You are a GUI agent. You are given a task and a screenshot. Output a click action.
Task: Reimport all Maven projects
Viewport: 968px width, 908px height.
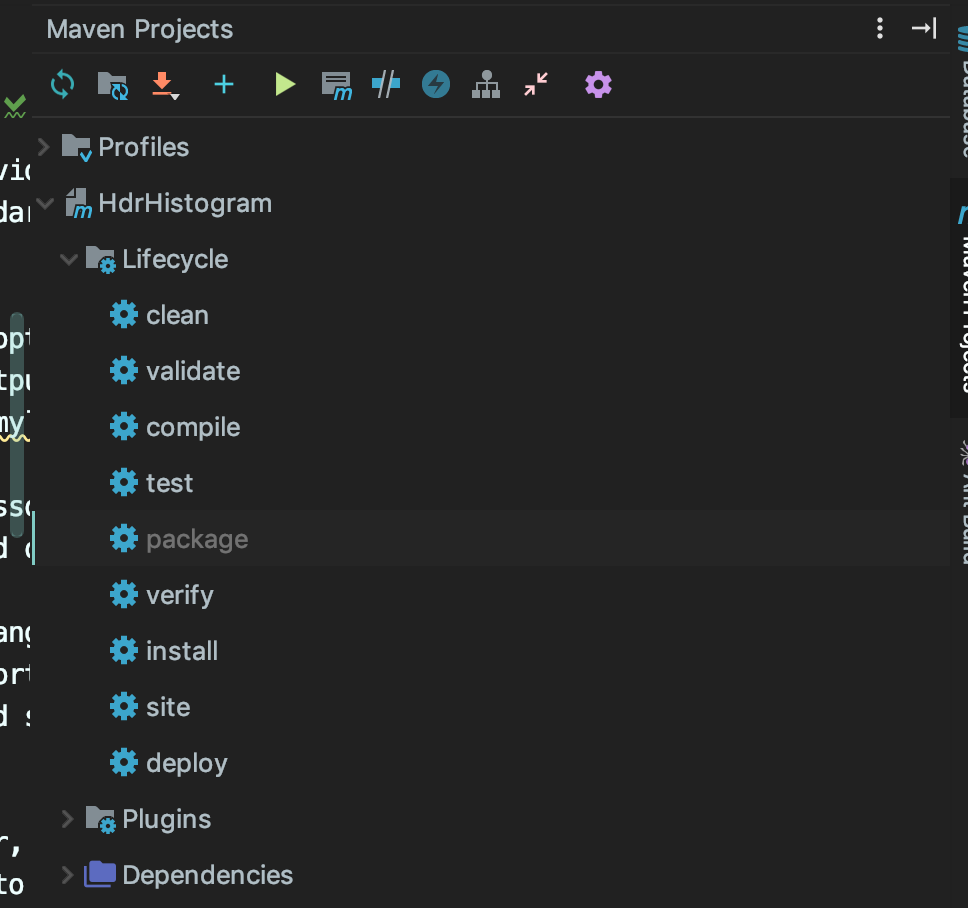point(62,85)
